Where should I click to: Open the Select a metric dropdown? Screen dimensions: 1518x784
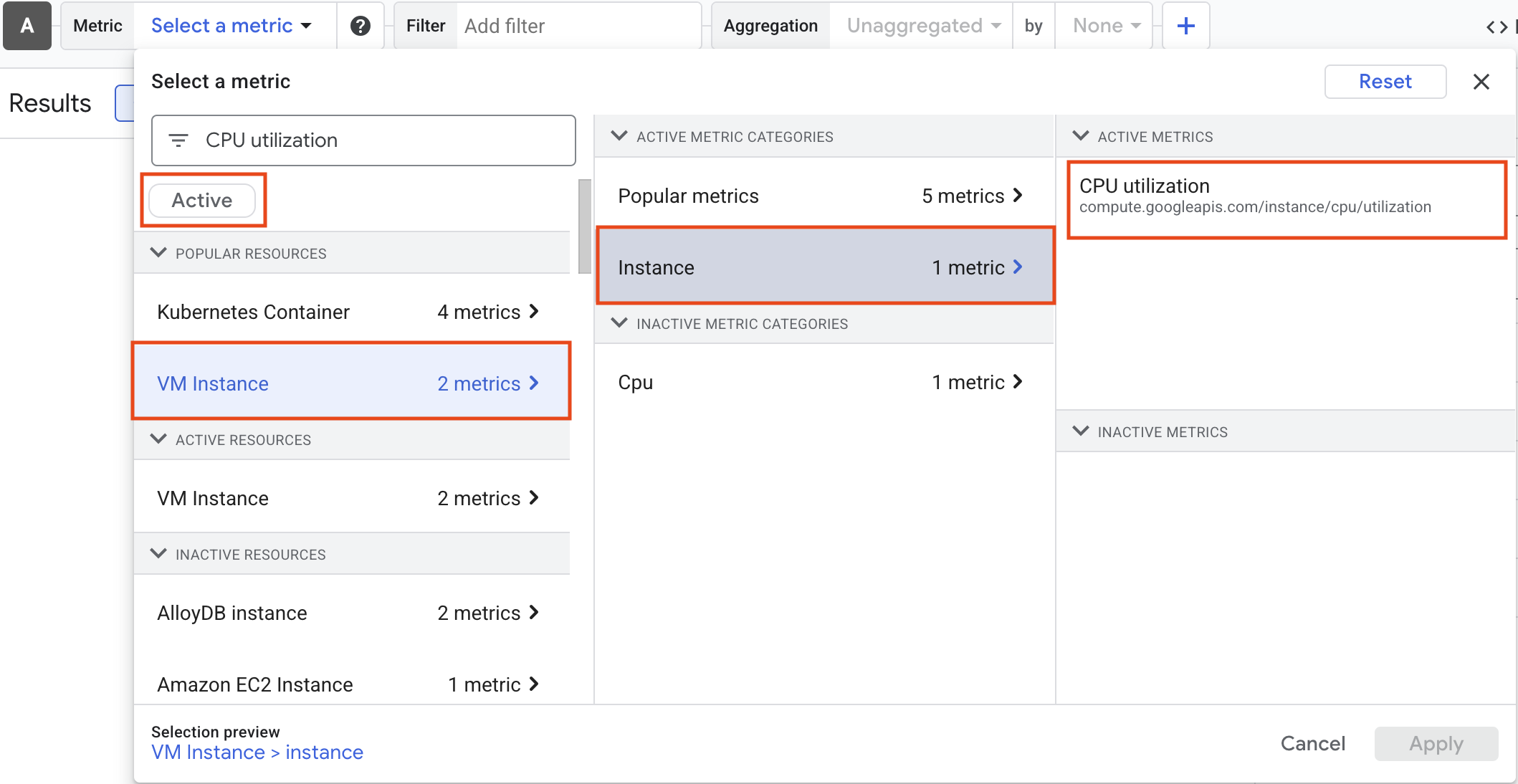tap(231, 26)
